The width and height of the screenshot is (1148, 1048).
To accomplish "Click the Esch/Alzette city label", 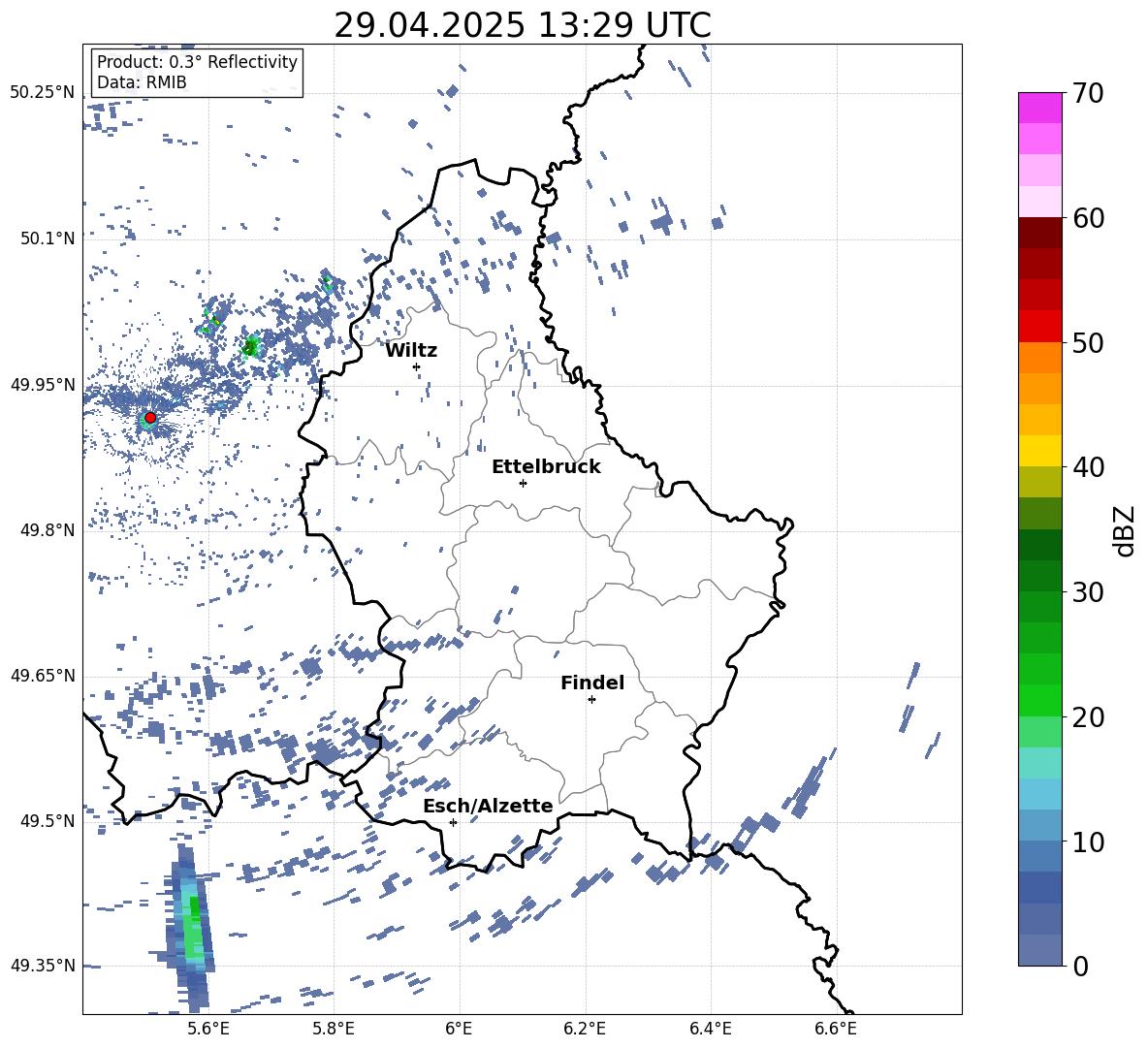I will [489, 806].
